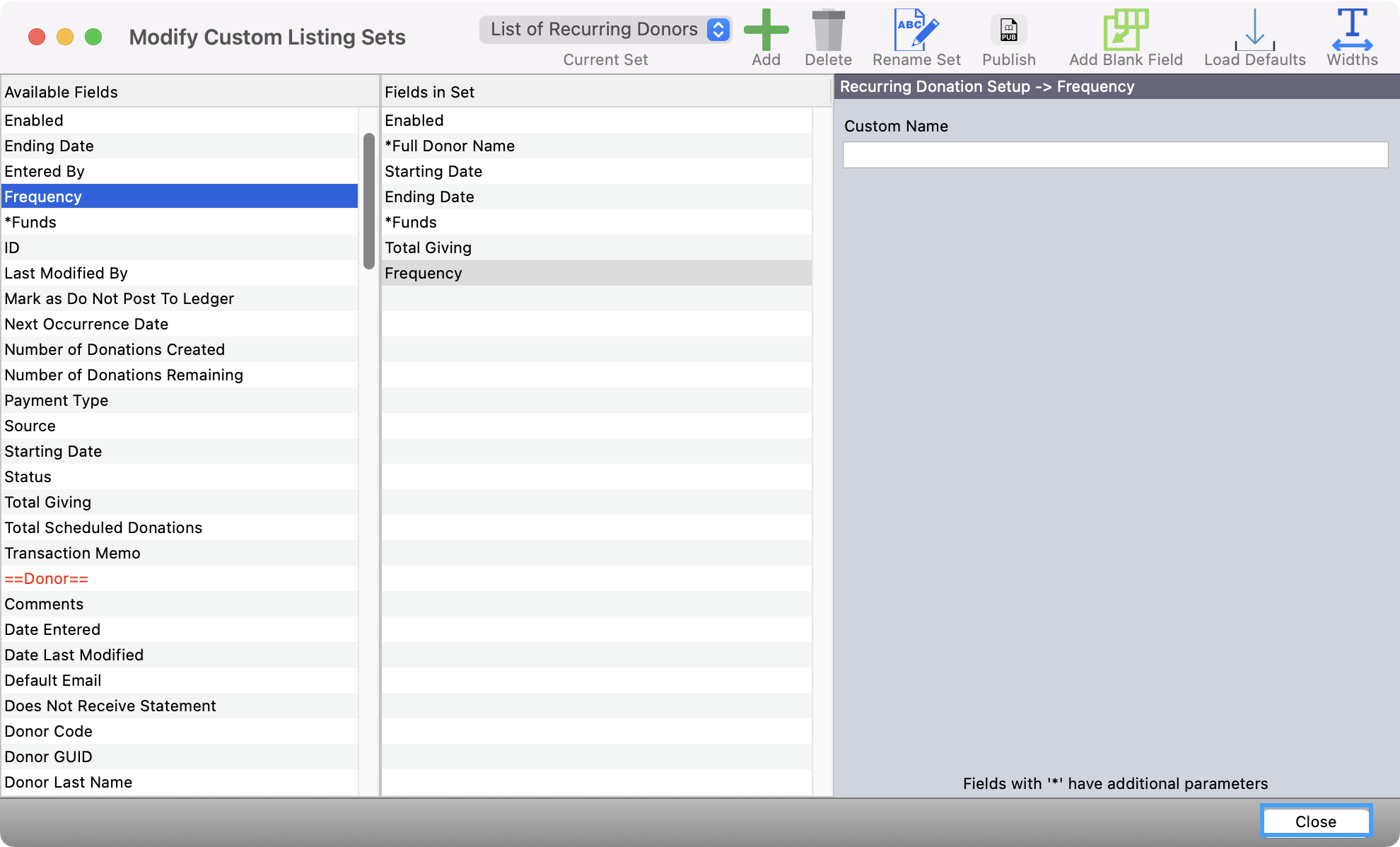
Task: Click the Available Fields scrollbar thumb
Action: point(368,201)
